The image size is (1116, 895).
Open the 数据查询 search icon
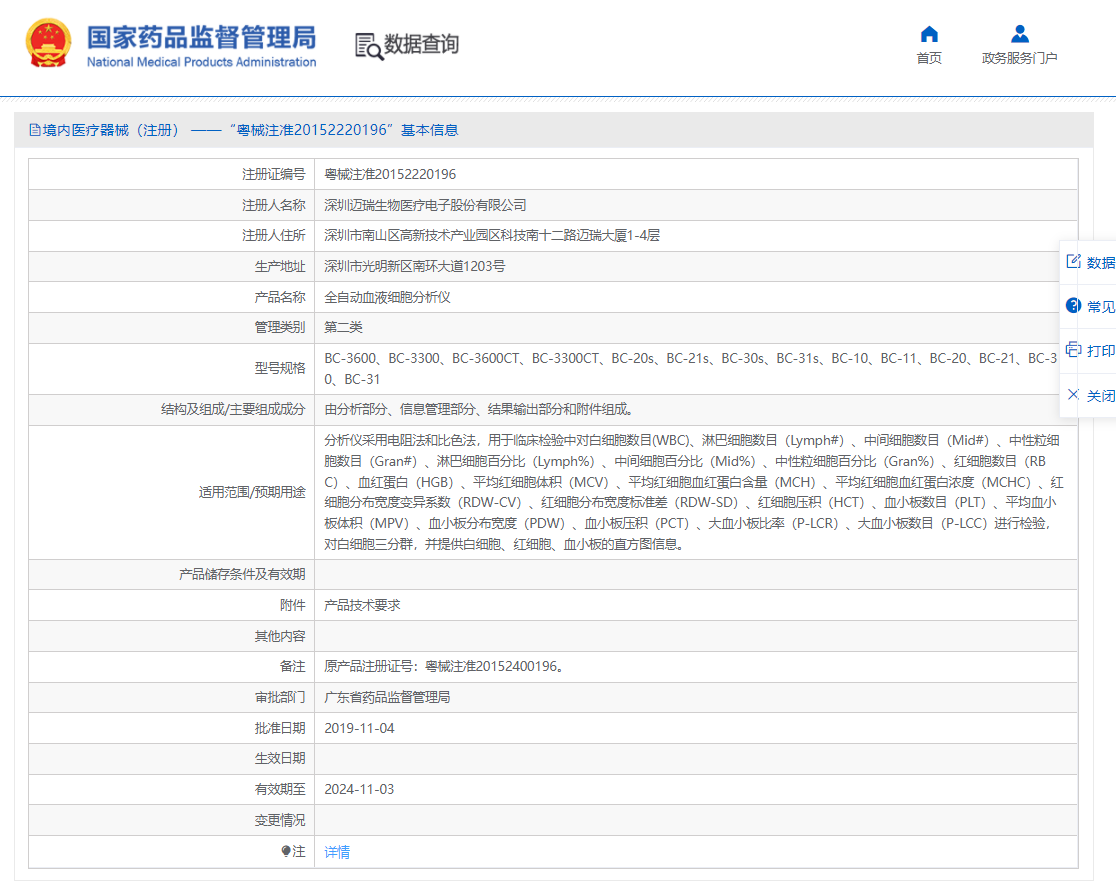click(369, 46)
